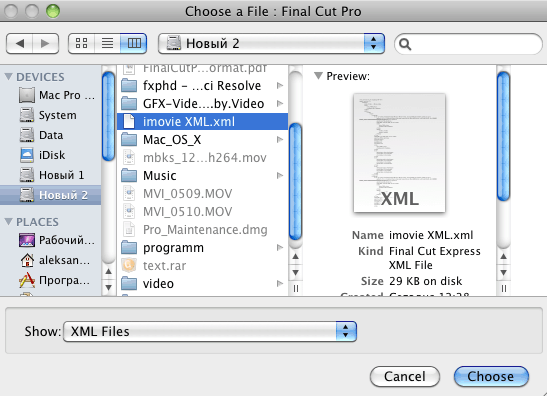Click preview pane scroll up arrow
Image resolution: width=547 pixels, height=396 pixels.
tap(503, 256)
